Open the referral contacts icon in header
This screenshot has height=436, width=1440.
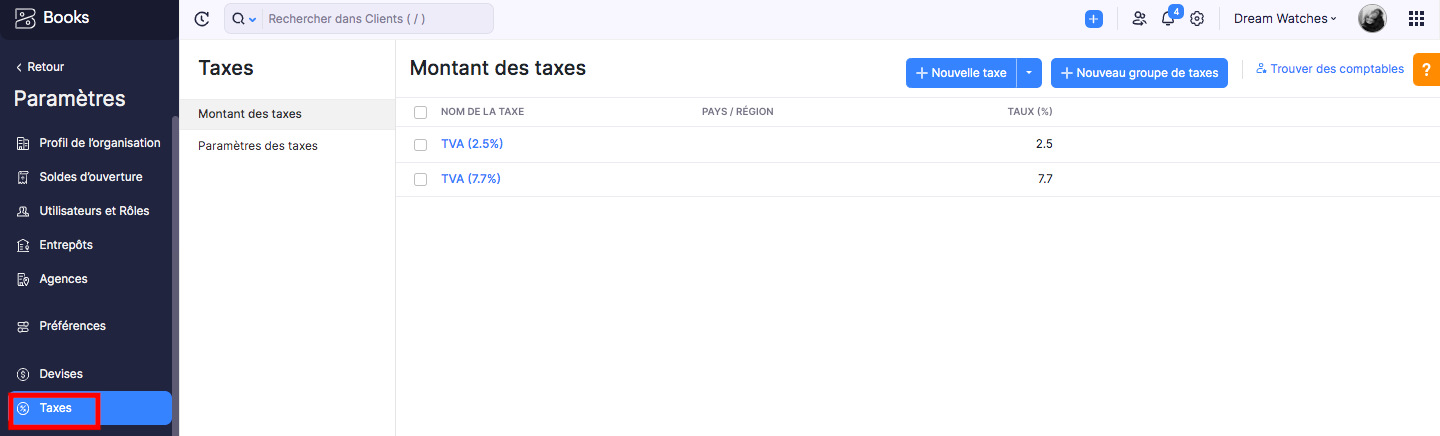[x=1139, y=19]
